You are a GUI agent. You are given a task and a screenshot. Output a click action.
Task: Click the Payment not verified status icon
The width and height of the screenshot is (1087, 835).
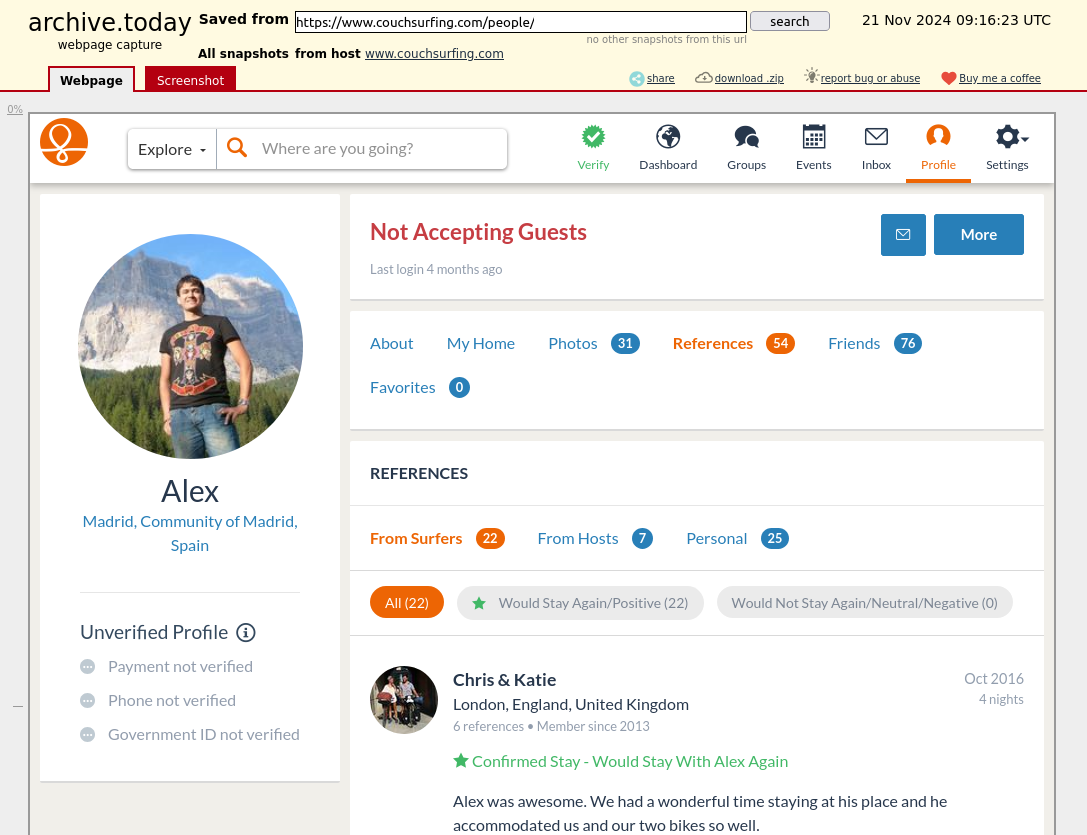pos(87,666)
